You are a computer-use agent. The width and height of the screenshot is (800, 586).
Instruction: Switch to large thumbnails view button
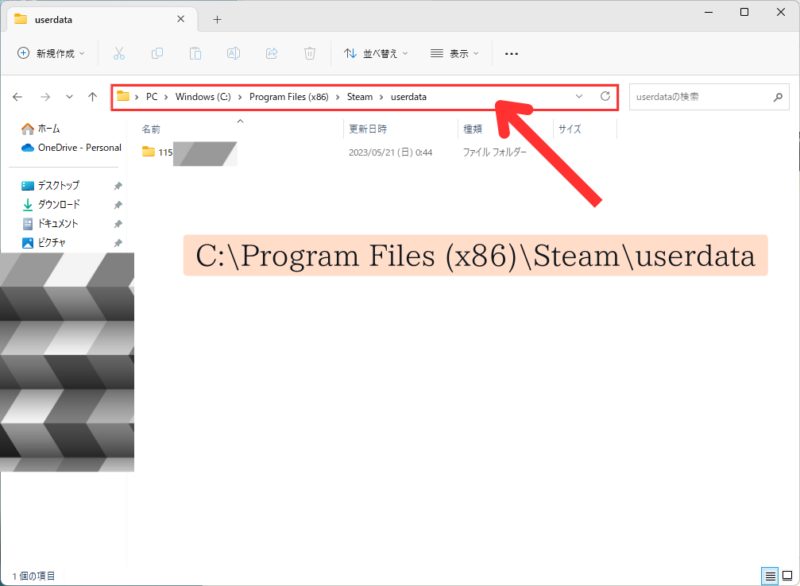[x=787, y=576]
